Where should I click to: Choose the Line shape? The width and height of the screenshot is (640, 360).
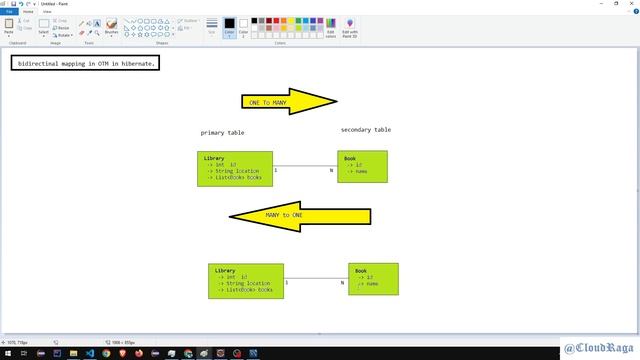coord(127,21)
